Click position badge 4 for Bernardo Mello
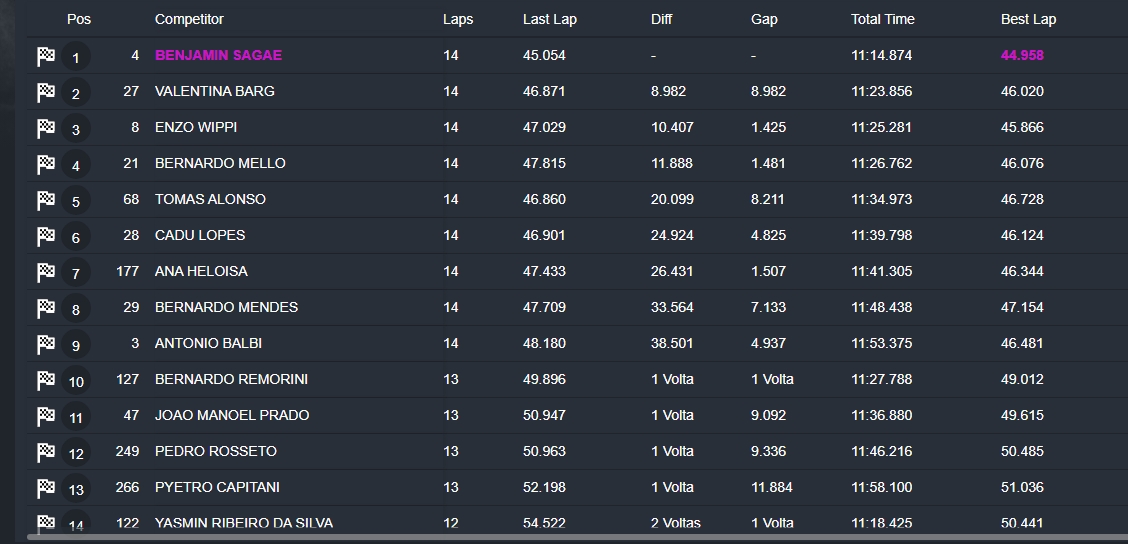The height and width of the screenshot is (544, 1128). 76,165
